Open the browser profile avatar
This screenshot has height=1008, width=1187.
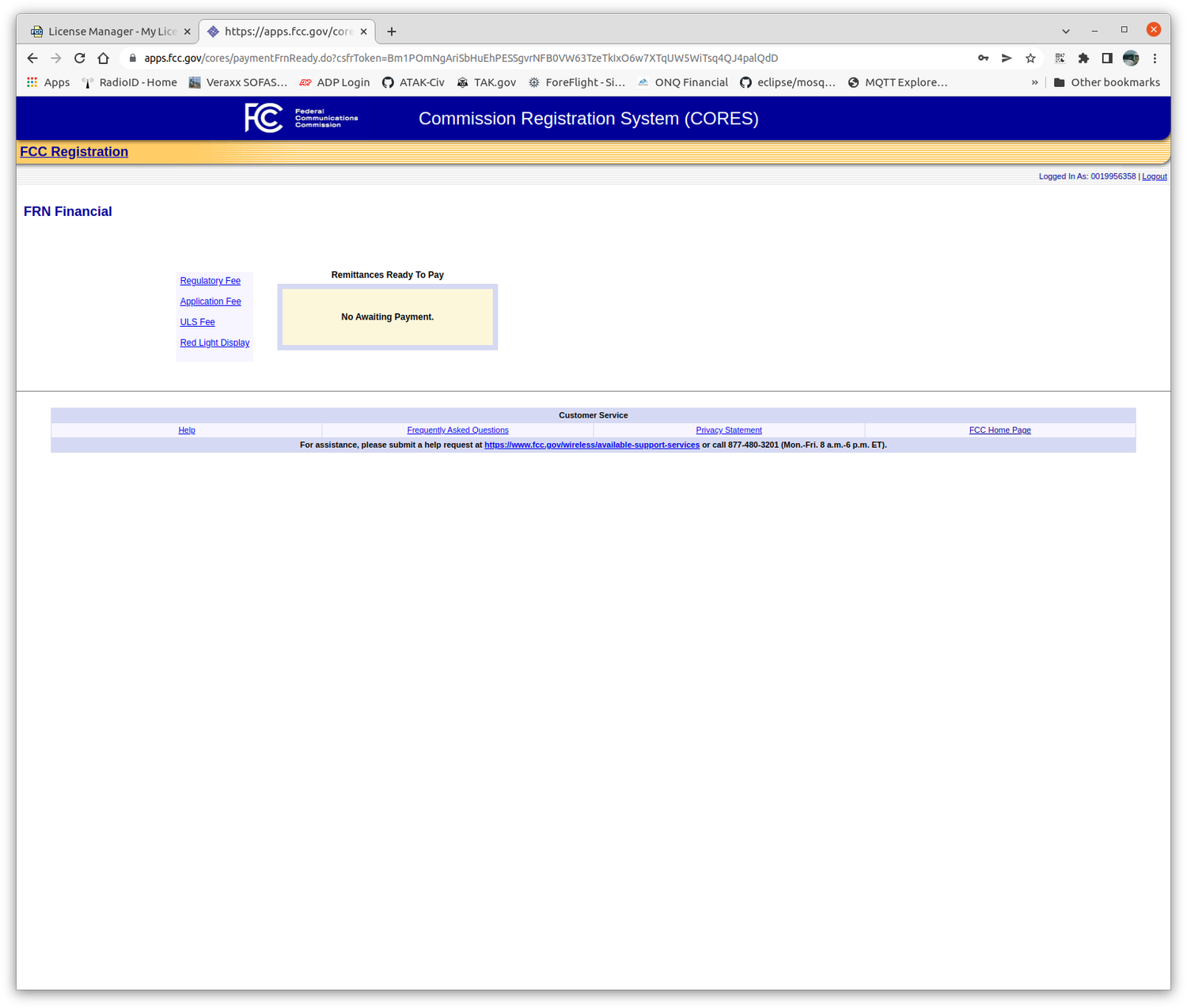pyautogui.click(x=1130, y=58)
